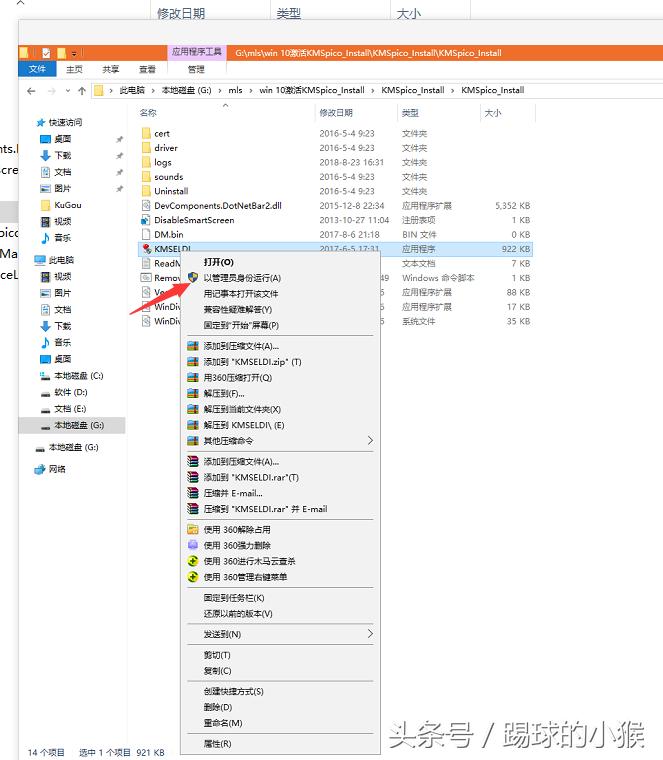The width and height of the screenshot is (663, 760).
Task: Open KuGou in navigation pane
Action: [68, 205]
